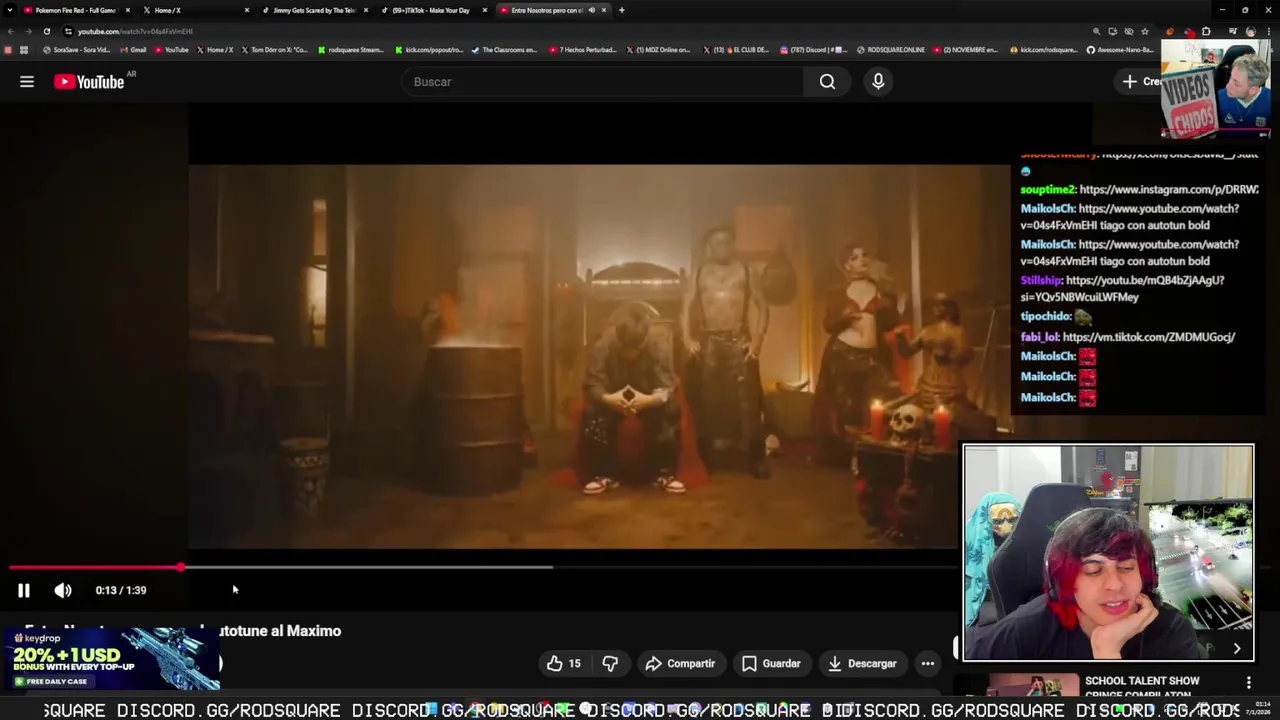Mute the video using the speaker icon
Image resolution: width=1280 pixels, height=720 pixels.
pos(63,590)
